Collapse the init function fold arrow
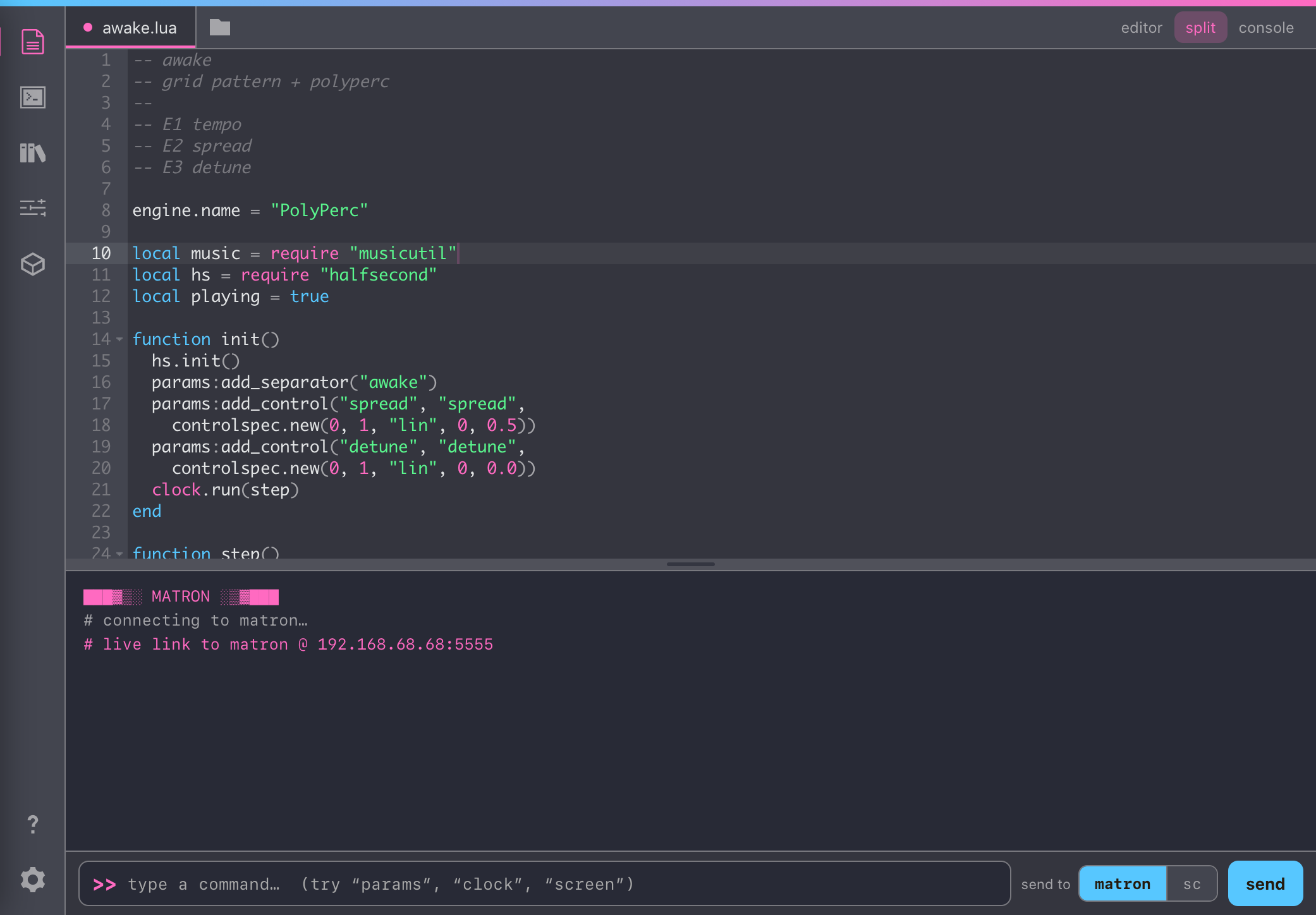The image size is (1316, 915). (x=119, y=339)
